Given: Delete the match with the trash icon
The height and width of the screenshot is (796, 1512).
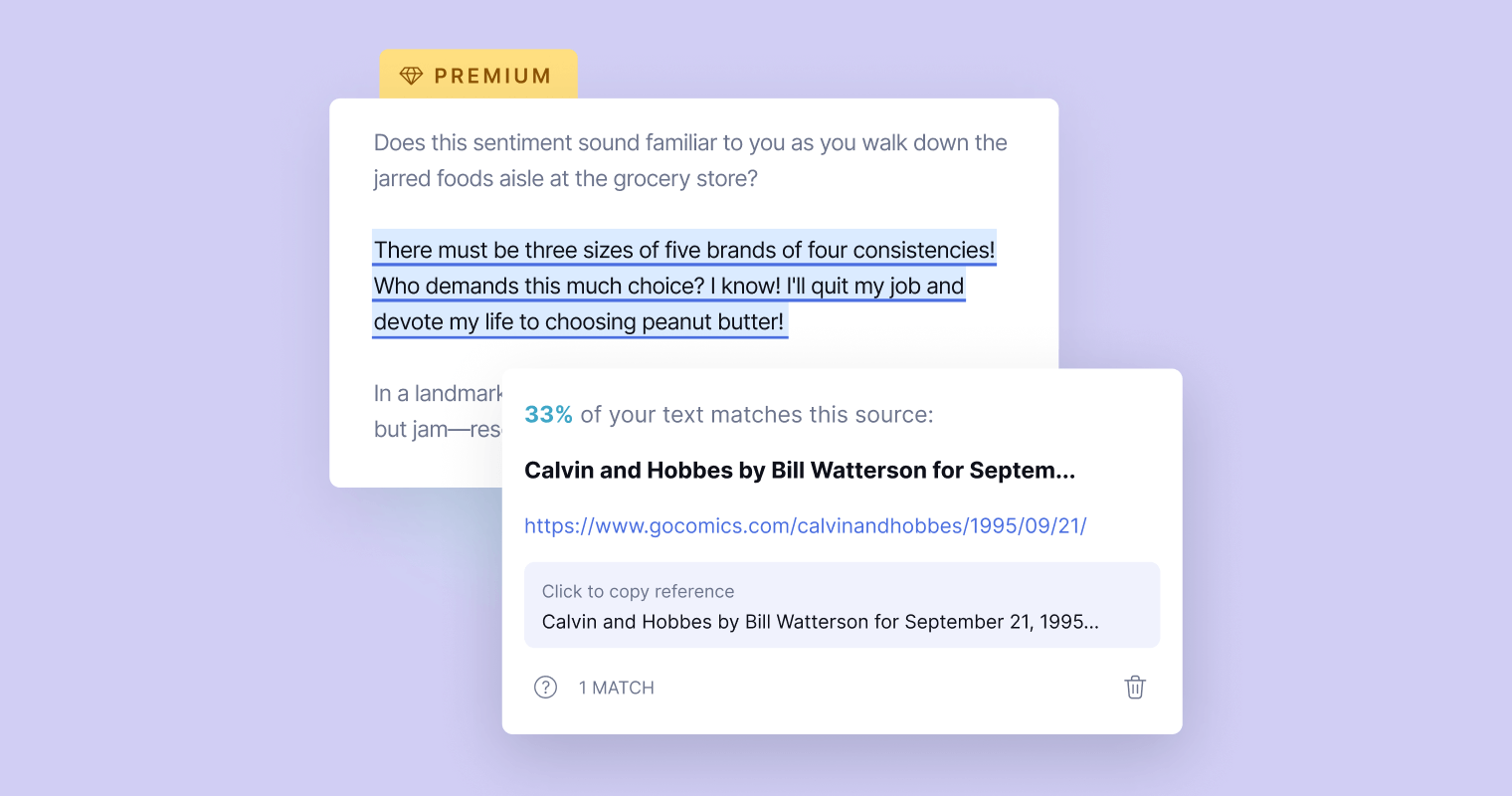Looking at the screenshot, I should point(1135,688).
